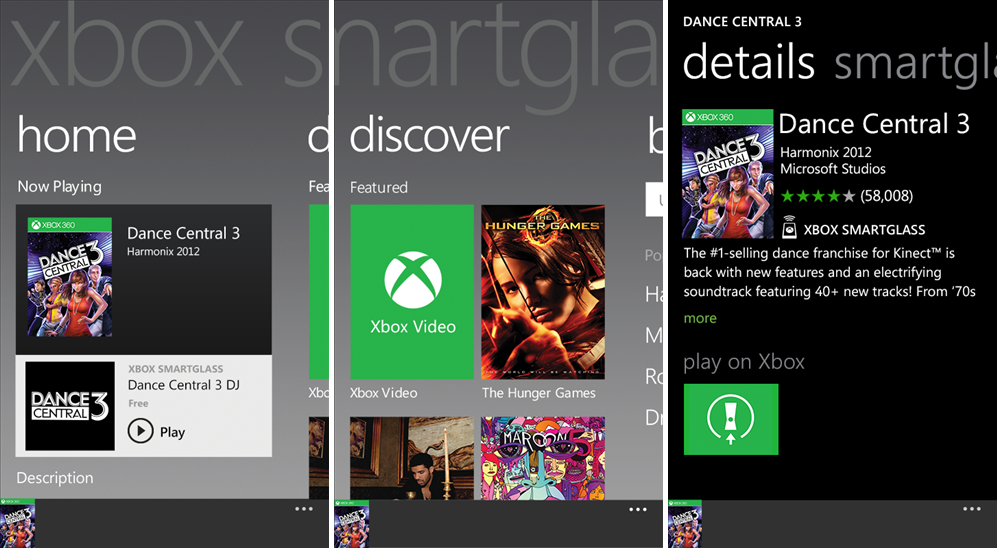Image resolution: width=997 pixels, height=548 pixels.
Task: Tap the Dance Central 3 title in Now Playing
Action: [x=183, y=233]
